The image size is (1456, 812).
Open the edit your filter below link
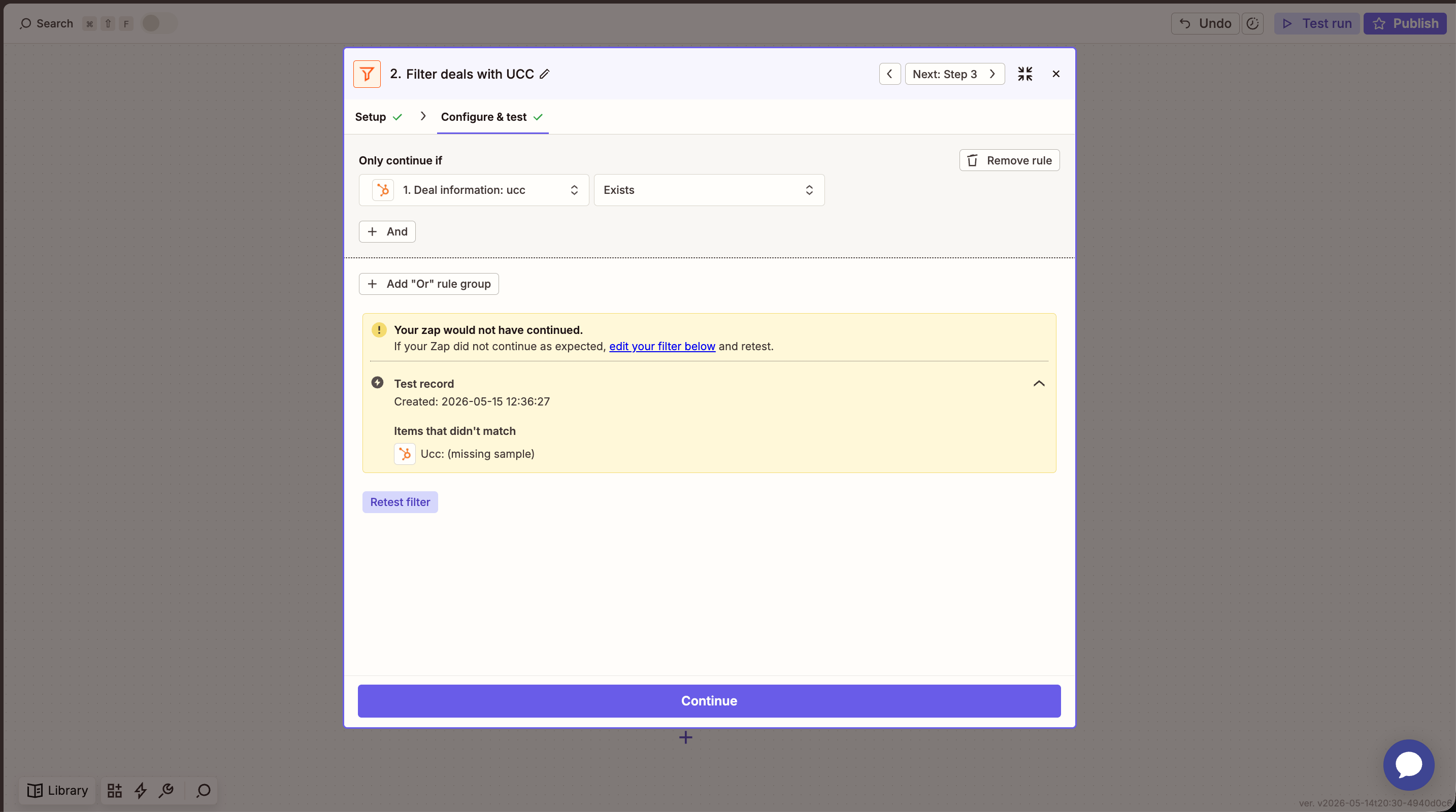pyautogui.click(x=662, y=347)
